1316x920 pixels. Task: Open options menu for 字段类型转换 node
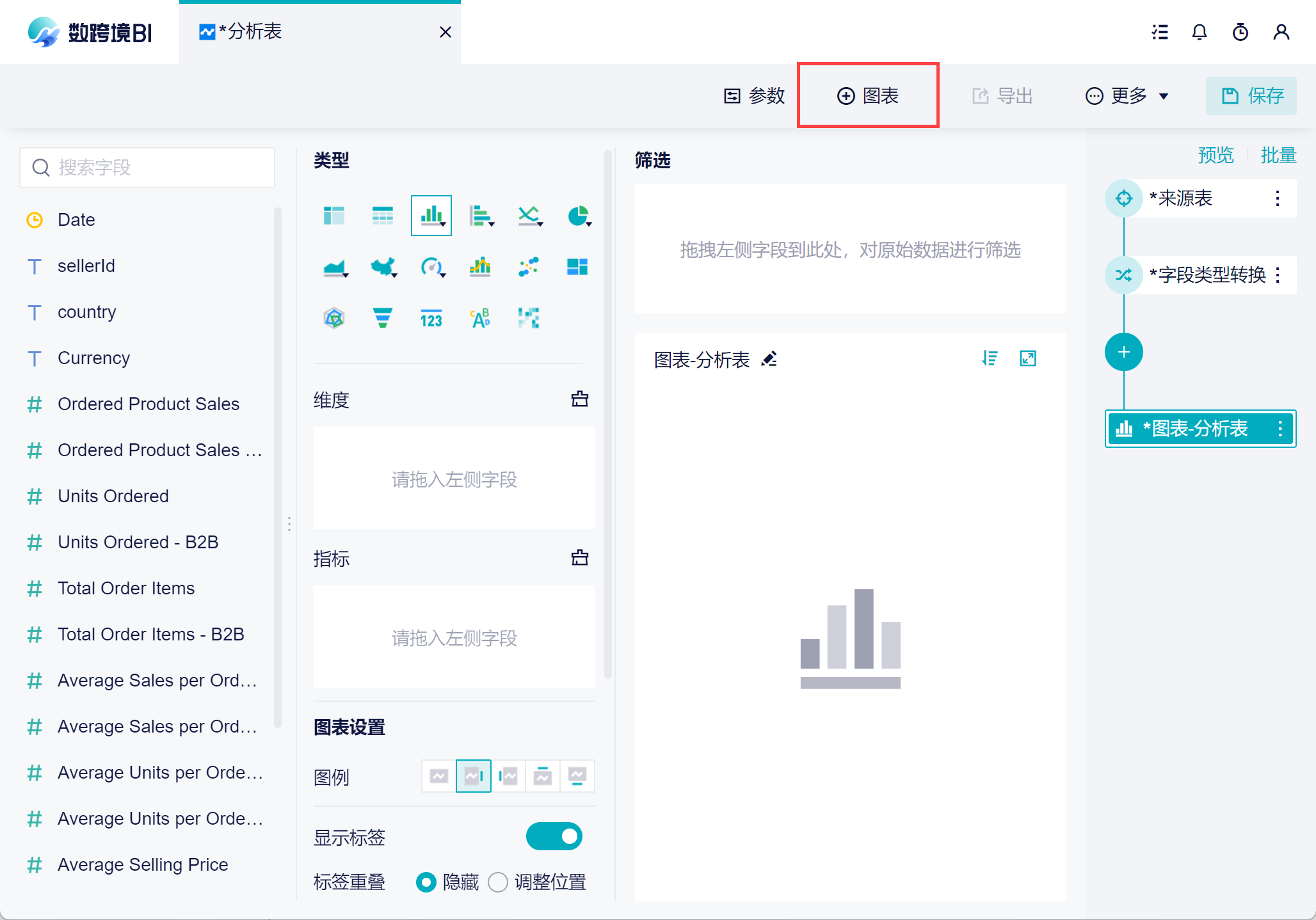(x=1278, y=275)
